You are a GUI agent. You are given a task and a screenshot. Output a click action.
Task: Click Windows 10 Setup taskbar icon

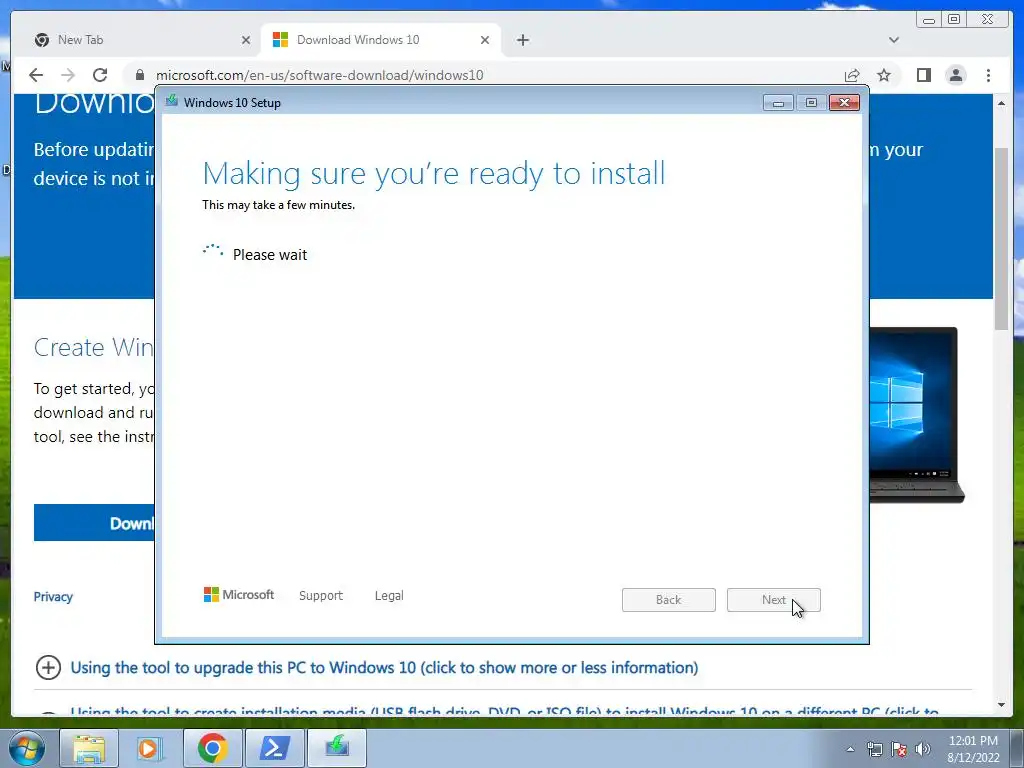336,748
